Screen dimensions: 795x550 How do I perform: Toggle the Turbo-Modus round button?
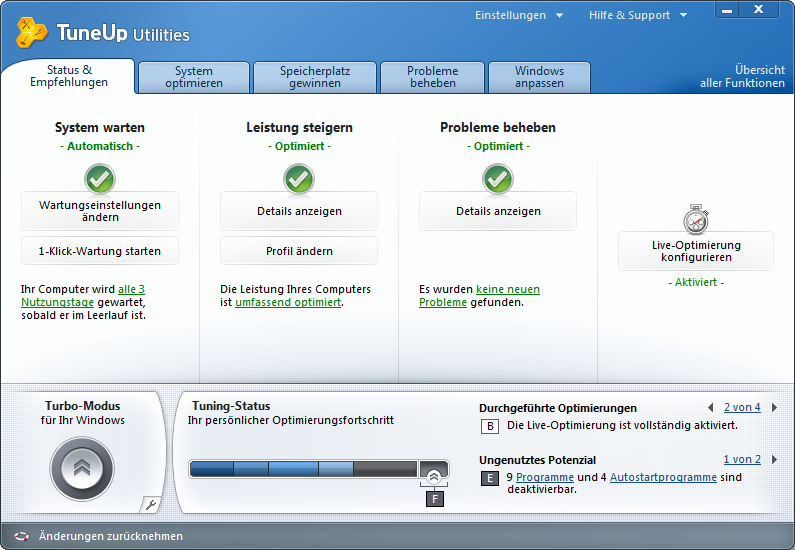(x=82, y=468)
